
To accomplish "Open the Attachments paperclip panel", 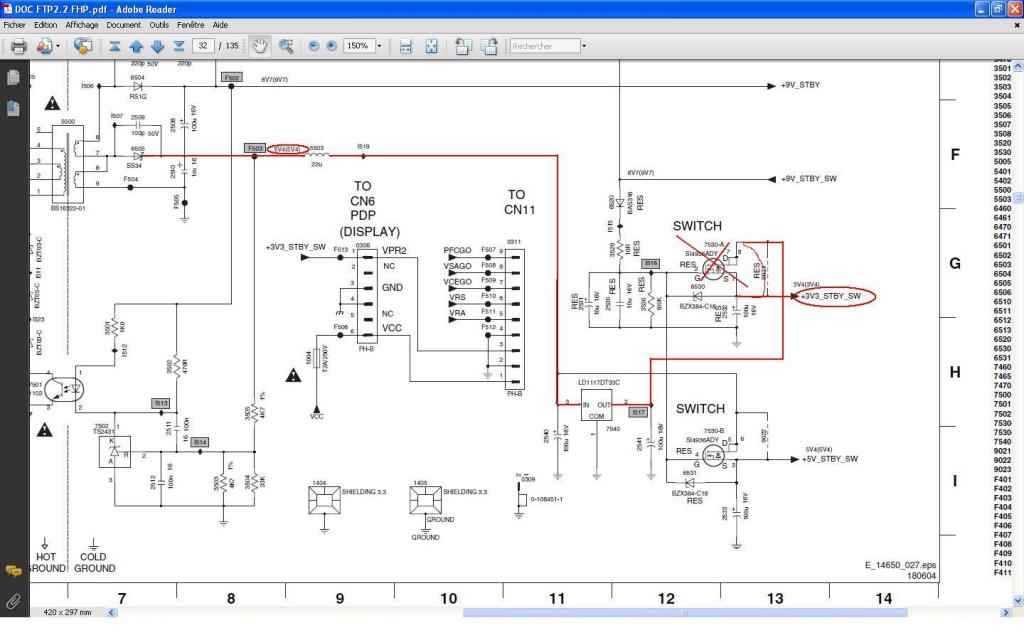I will (13, 600).
